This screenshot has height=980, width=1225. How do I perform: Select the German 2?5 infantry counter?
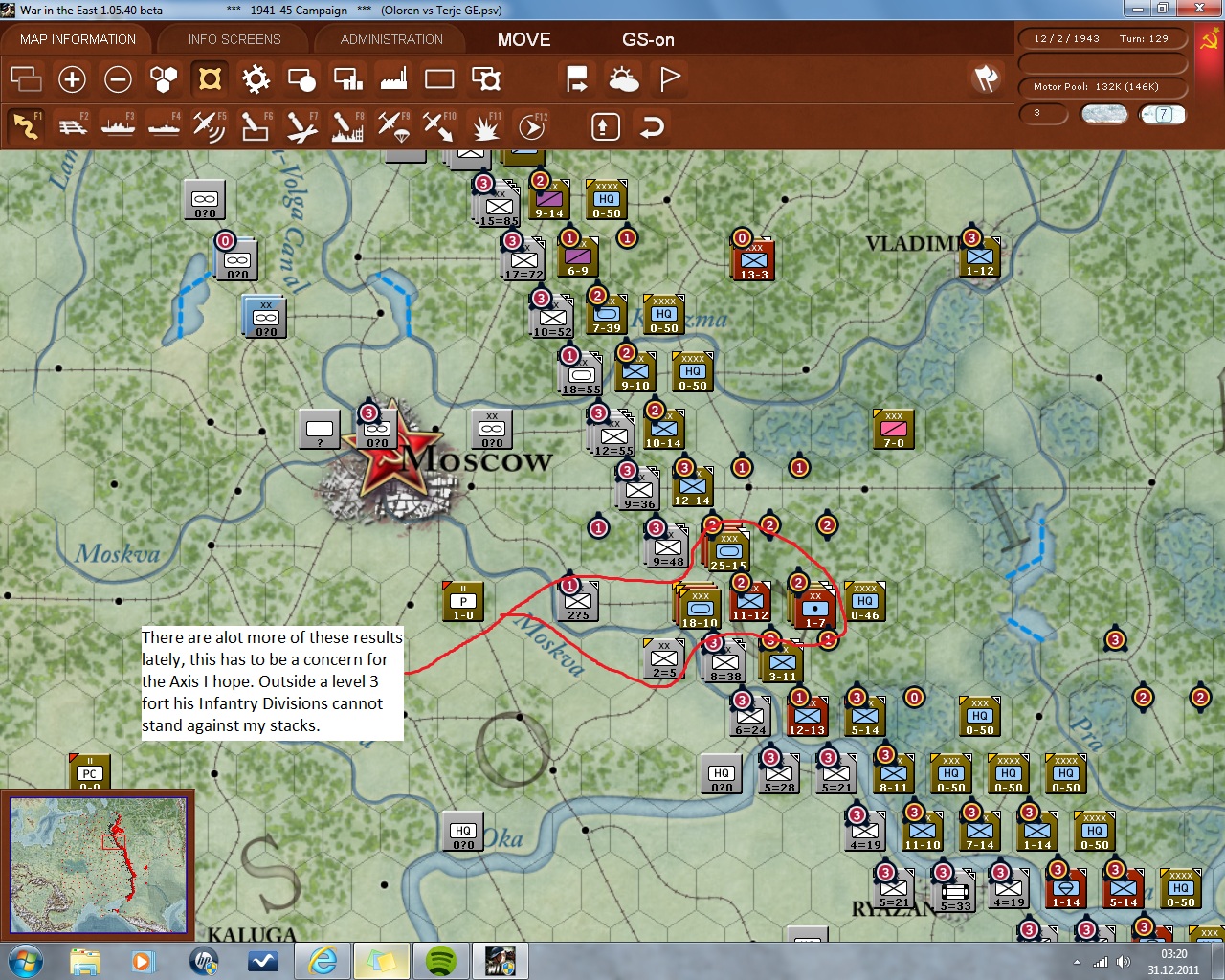578,601
